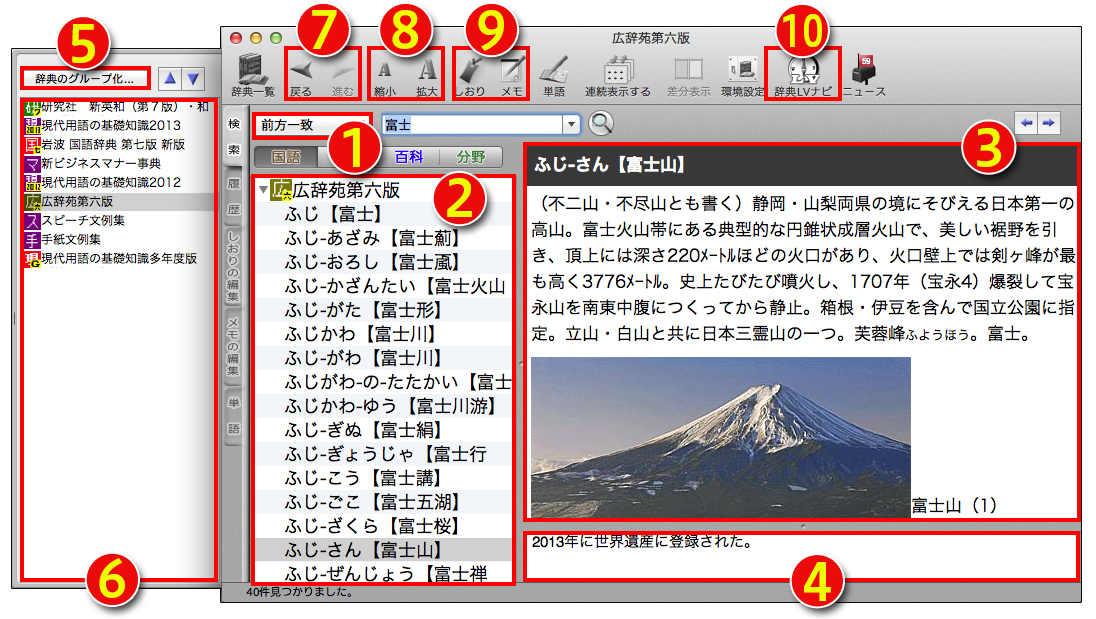Click the Mount Fuji photo
The image size is (1096, 619).
[721, 437]
